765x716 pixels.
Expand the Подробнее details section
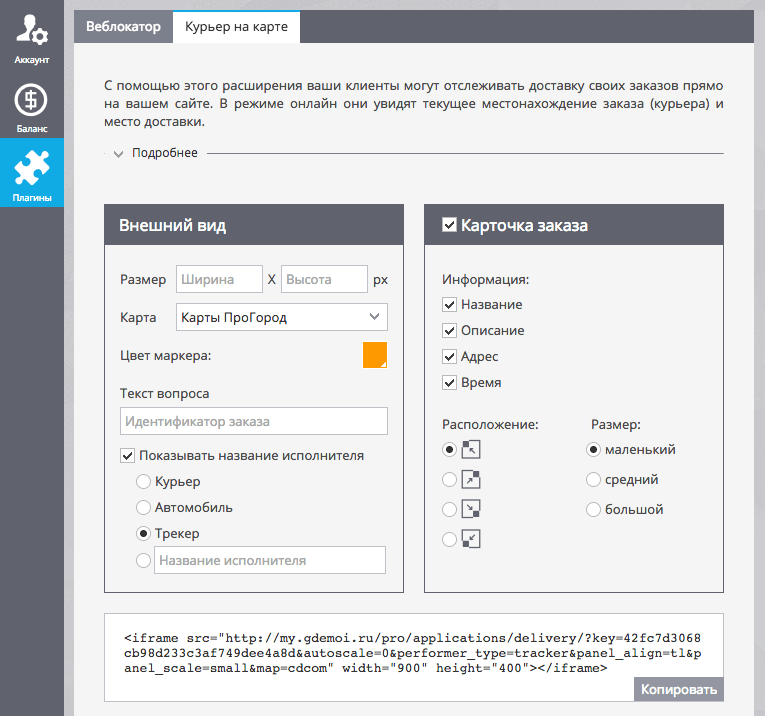pos(155,153)
